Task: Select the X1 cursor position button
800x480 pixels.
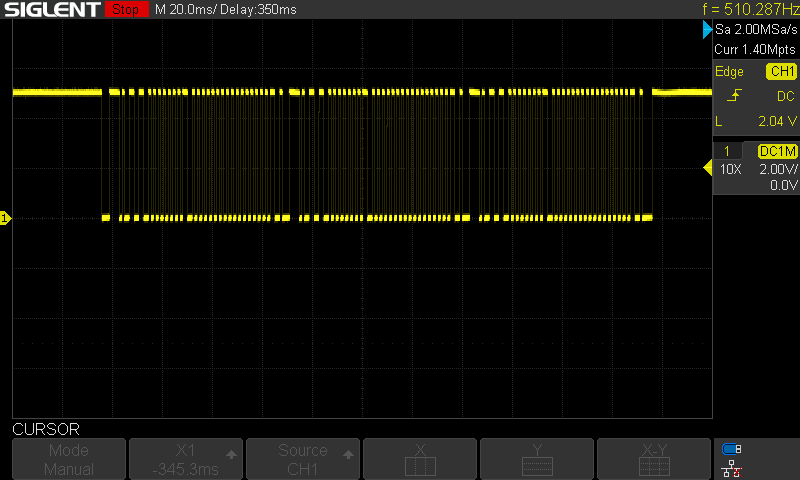Action: (x=186, y=459)
